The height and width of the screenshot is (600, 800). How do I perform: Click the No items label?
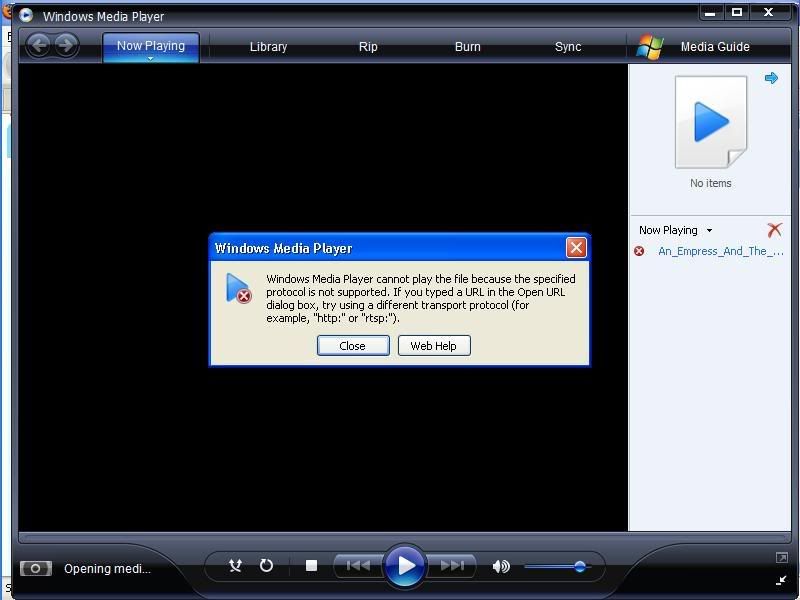pyautogui.click(x=711, y=183)
